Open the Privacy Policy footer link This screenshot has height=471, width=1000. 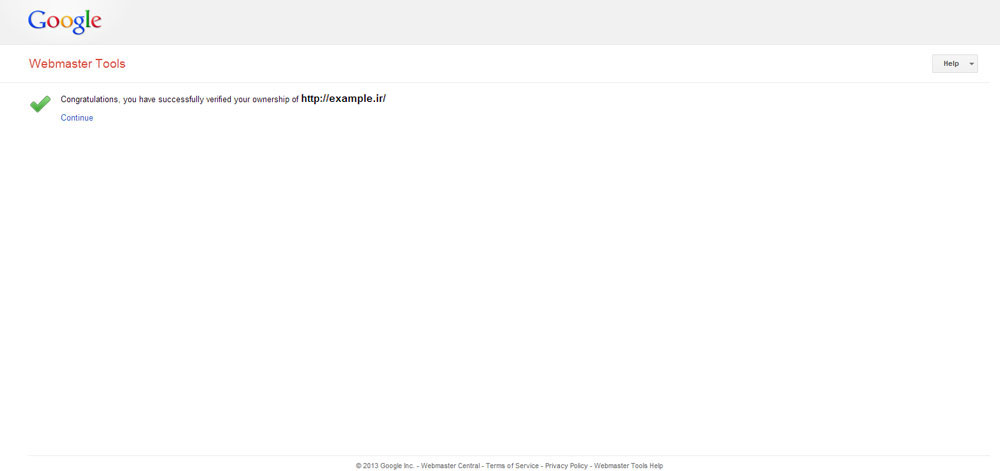click(x=566, y=466)
